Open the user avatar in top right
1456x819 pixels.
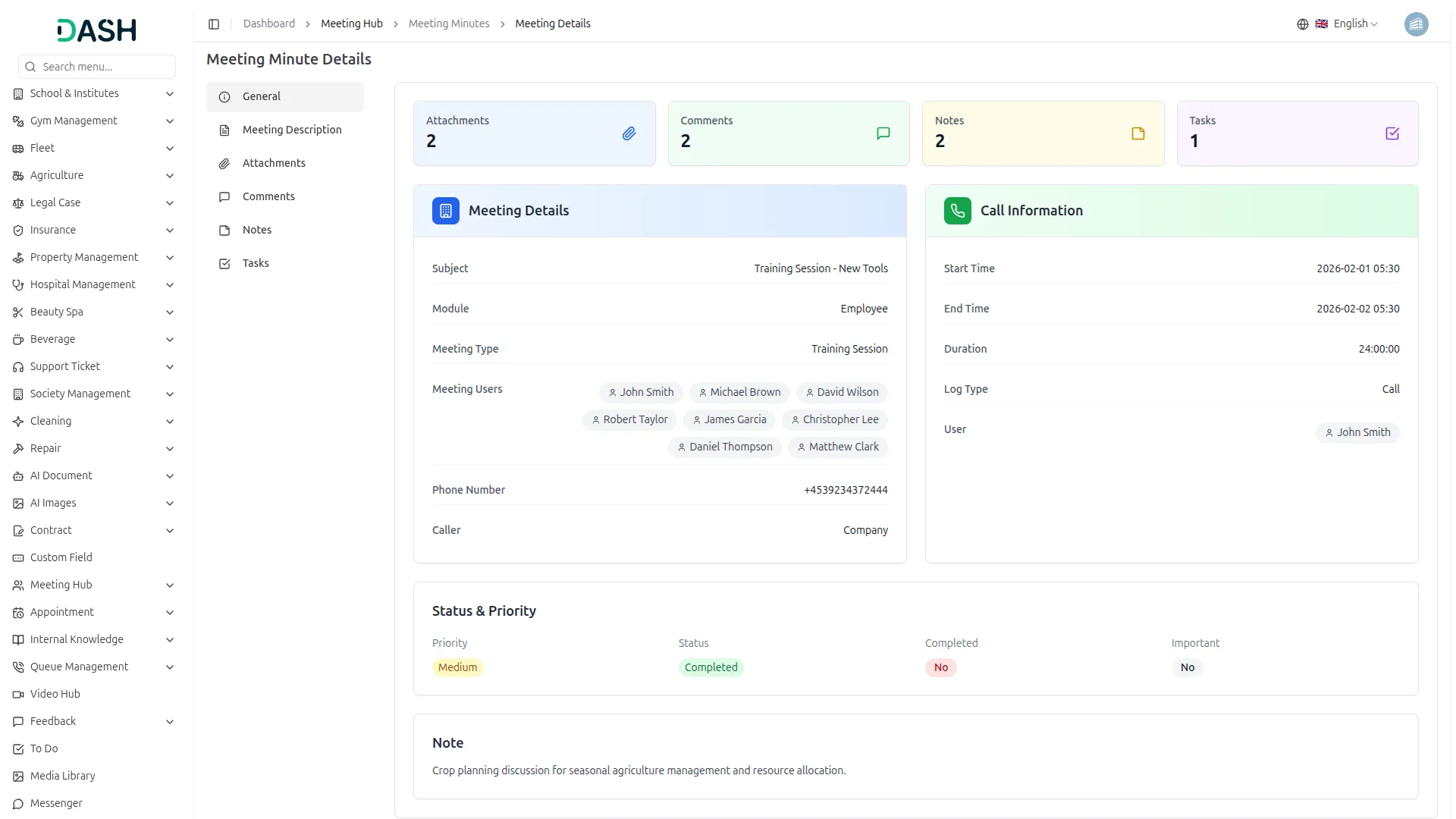click(x=1416, y=24)
